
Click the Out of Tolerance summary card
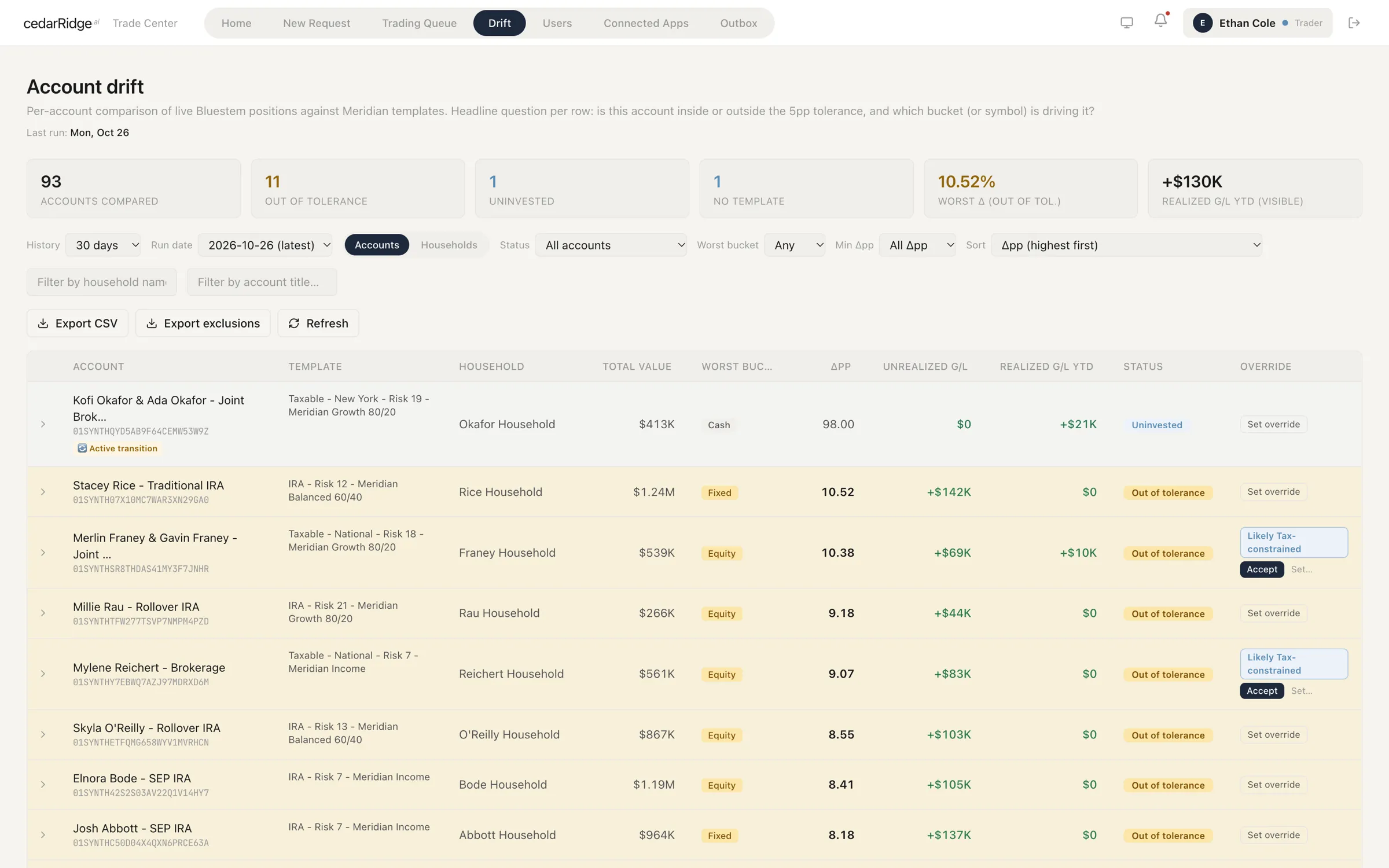click(x=358, y=189)
